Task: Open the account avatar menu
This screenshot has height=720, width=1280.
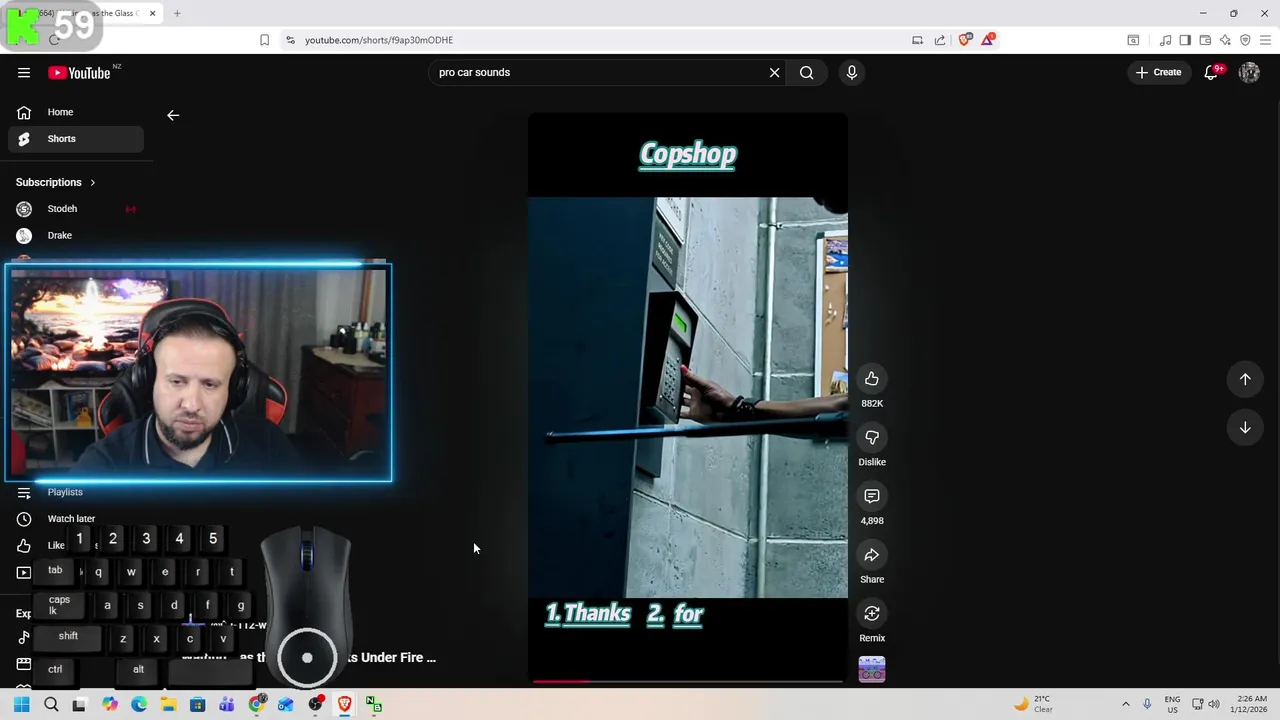Action: pyautogui.click(x=1249, y=72)
